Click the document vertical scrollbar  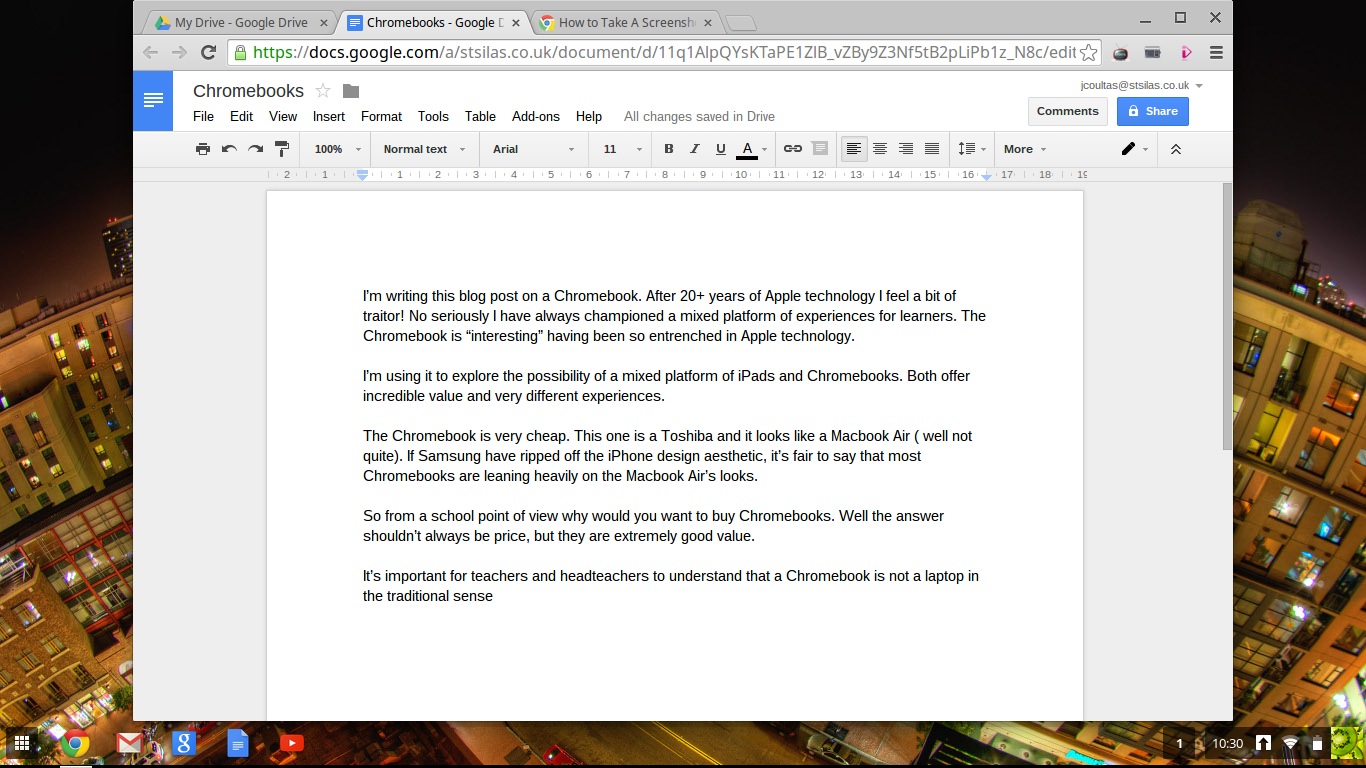(1228, 316)
